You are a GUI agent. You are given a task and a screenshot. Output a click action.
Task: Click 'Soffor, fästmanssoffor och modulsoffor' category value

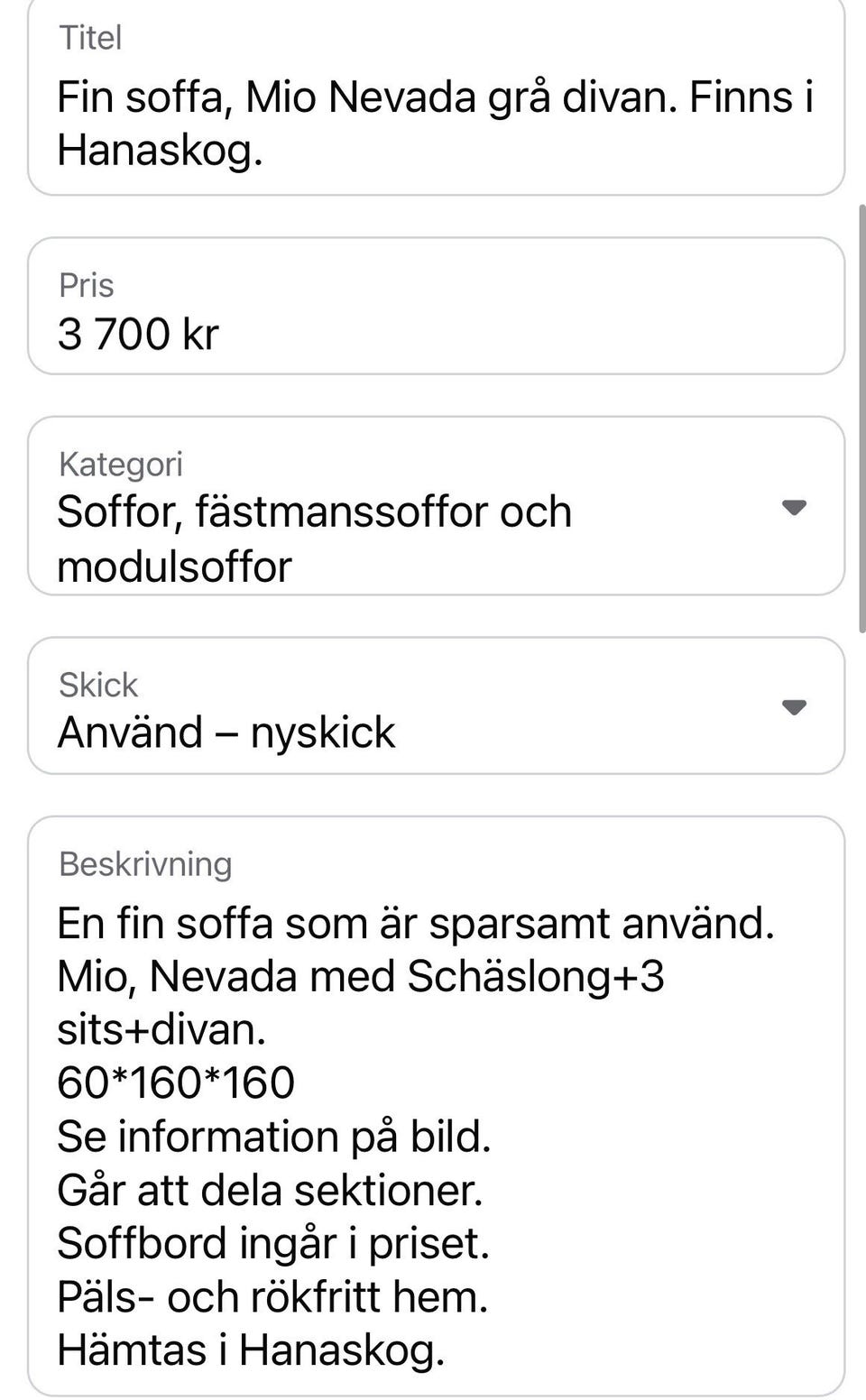click(314, 539)
